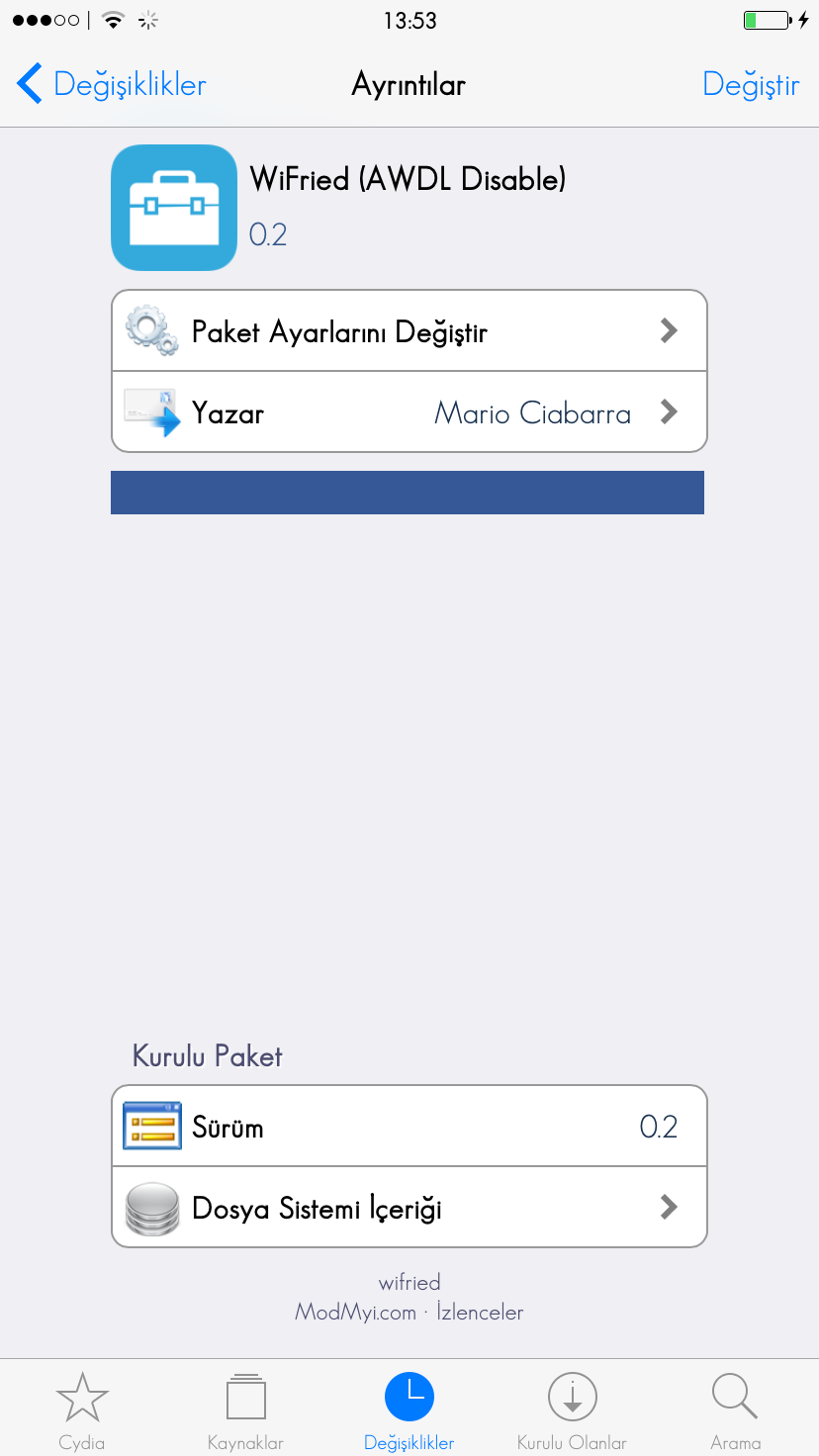Expand the Paket Ayarlarını Değiştir chevron
The image size is (819, 1456).
click(670, 330)
